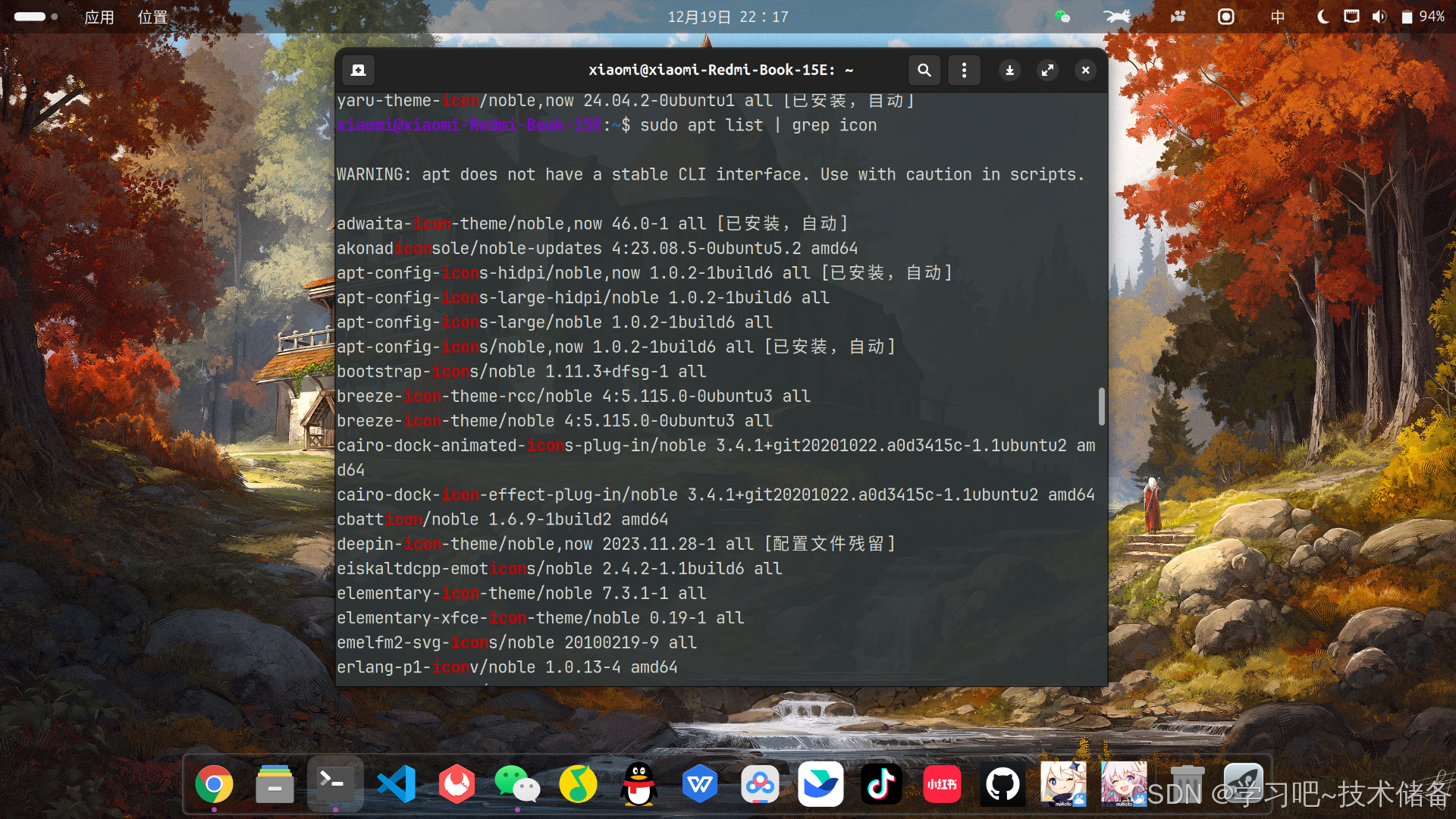The width and height of the screenshot is (1456, 819).
Task: Open the 位置 places menu
Action: tap(152, 17)
